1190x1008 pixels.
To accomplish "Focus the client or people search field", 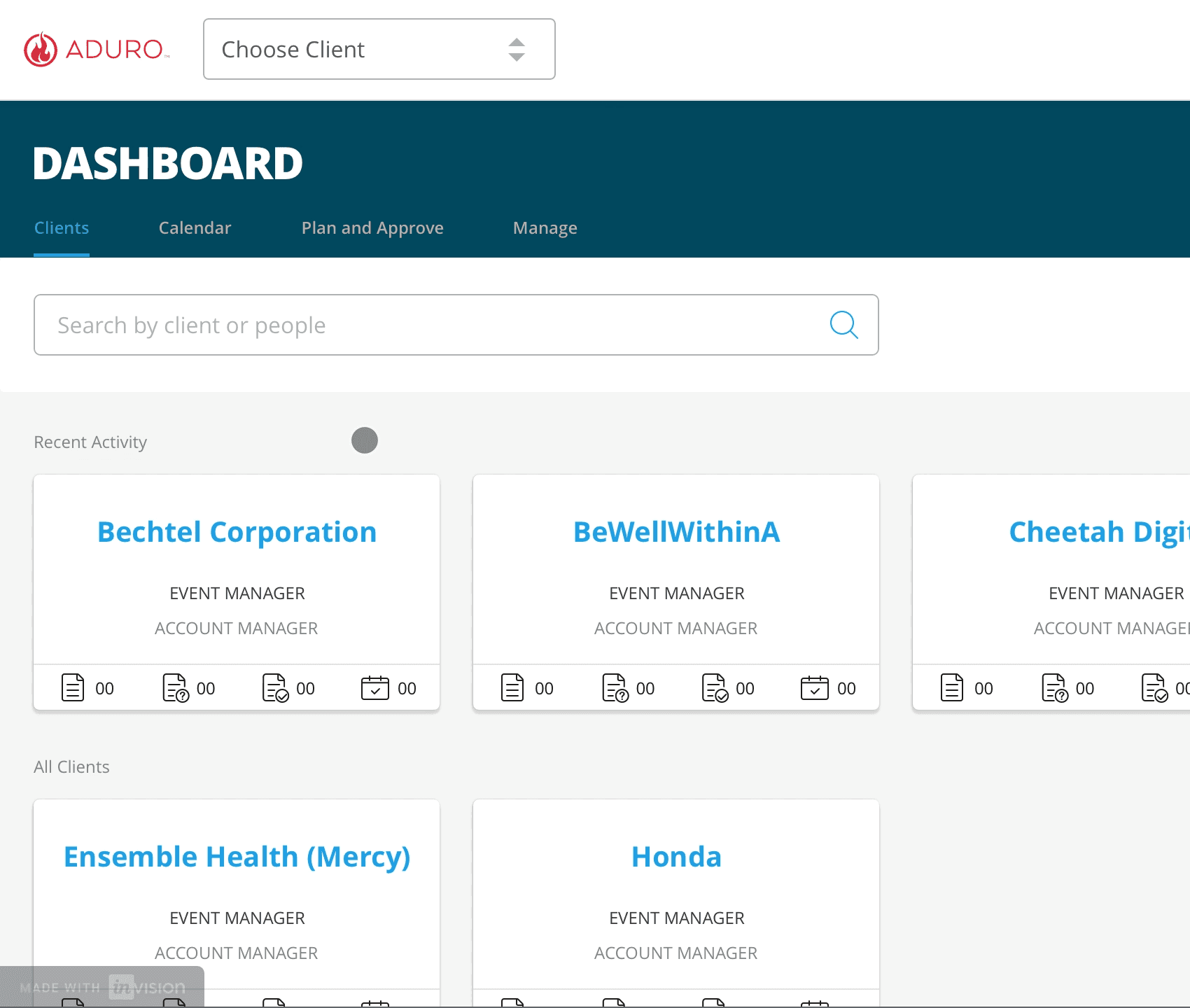I will [x=456, y=325].
